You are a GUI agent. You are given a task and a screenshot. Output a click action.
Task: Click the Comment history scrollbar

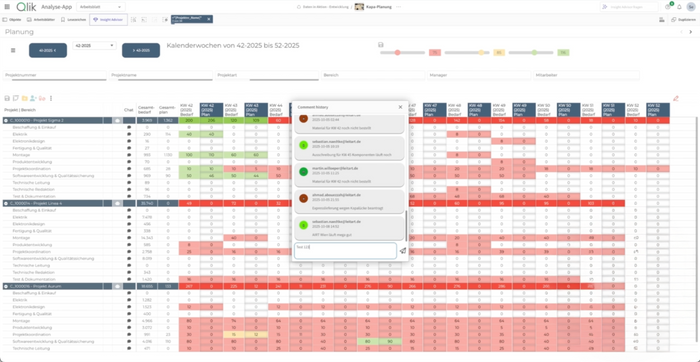click(406, 225)
